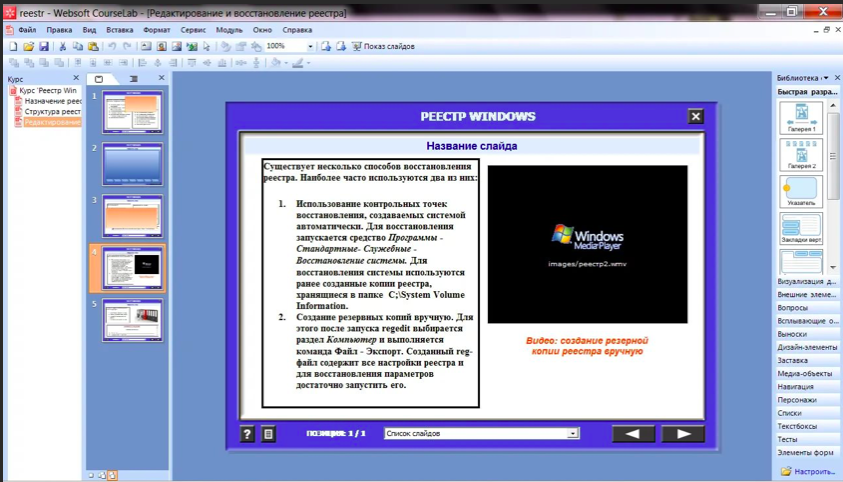Go to the previous slide with left arrow

click(x=633, y=434)
